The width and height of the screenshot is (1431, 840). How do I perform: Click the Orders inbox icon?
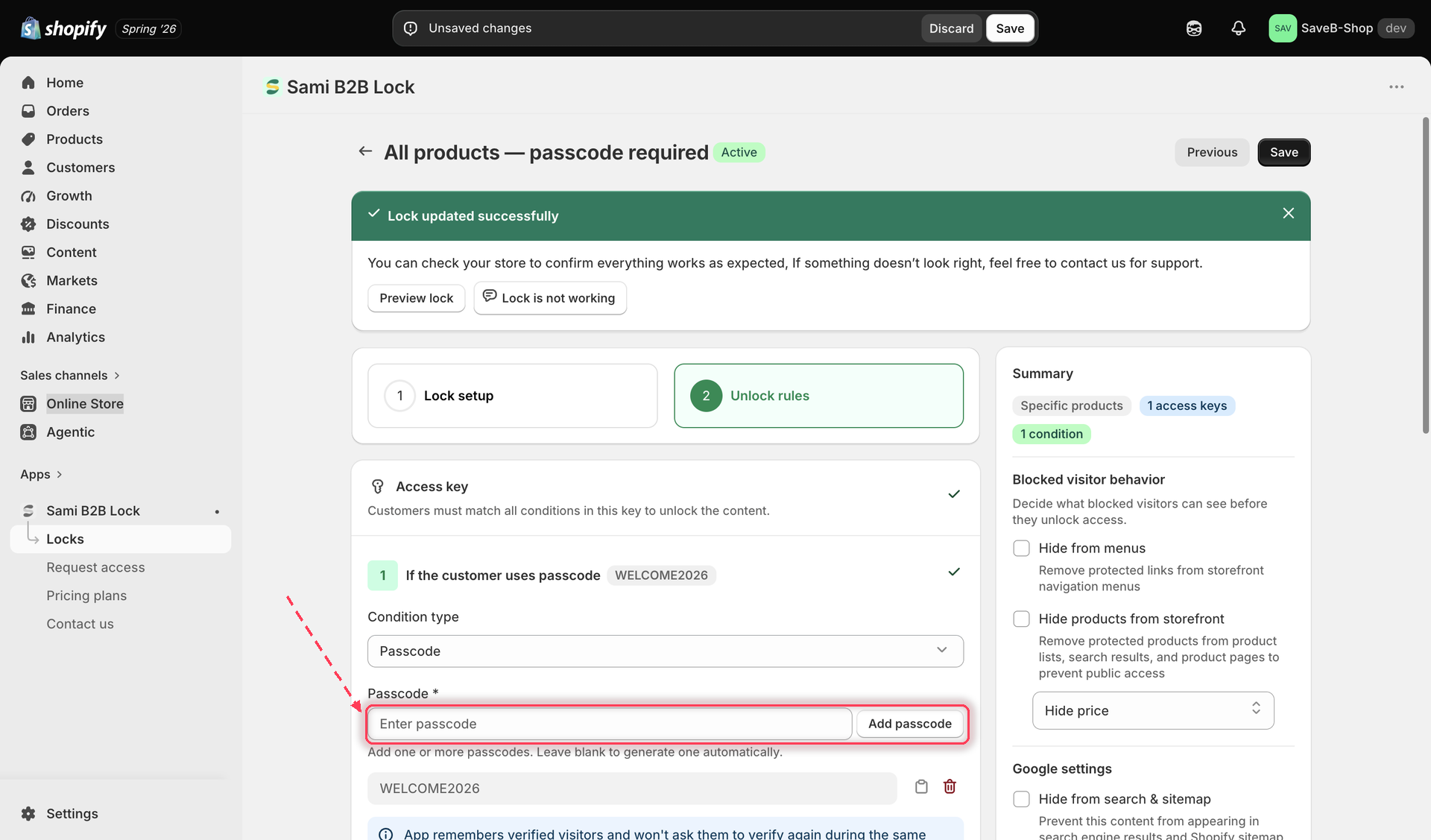pos(28,111)
